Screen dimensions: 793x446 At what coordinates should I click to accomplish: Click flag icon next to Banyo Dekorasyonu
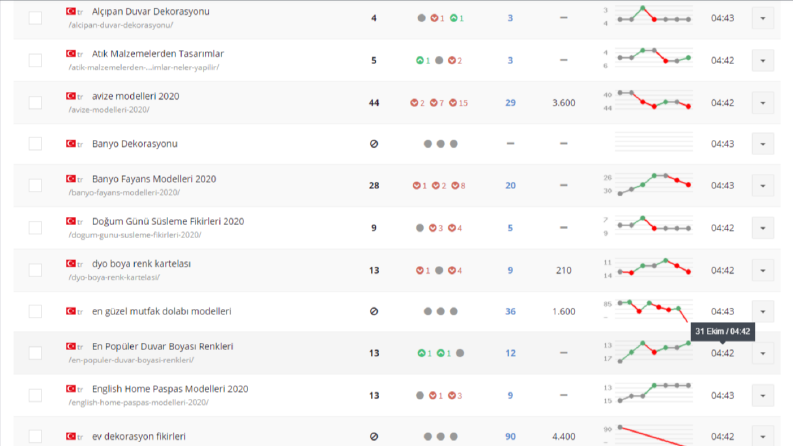[x=71, y=144]
